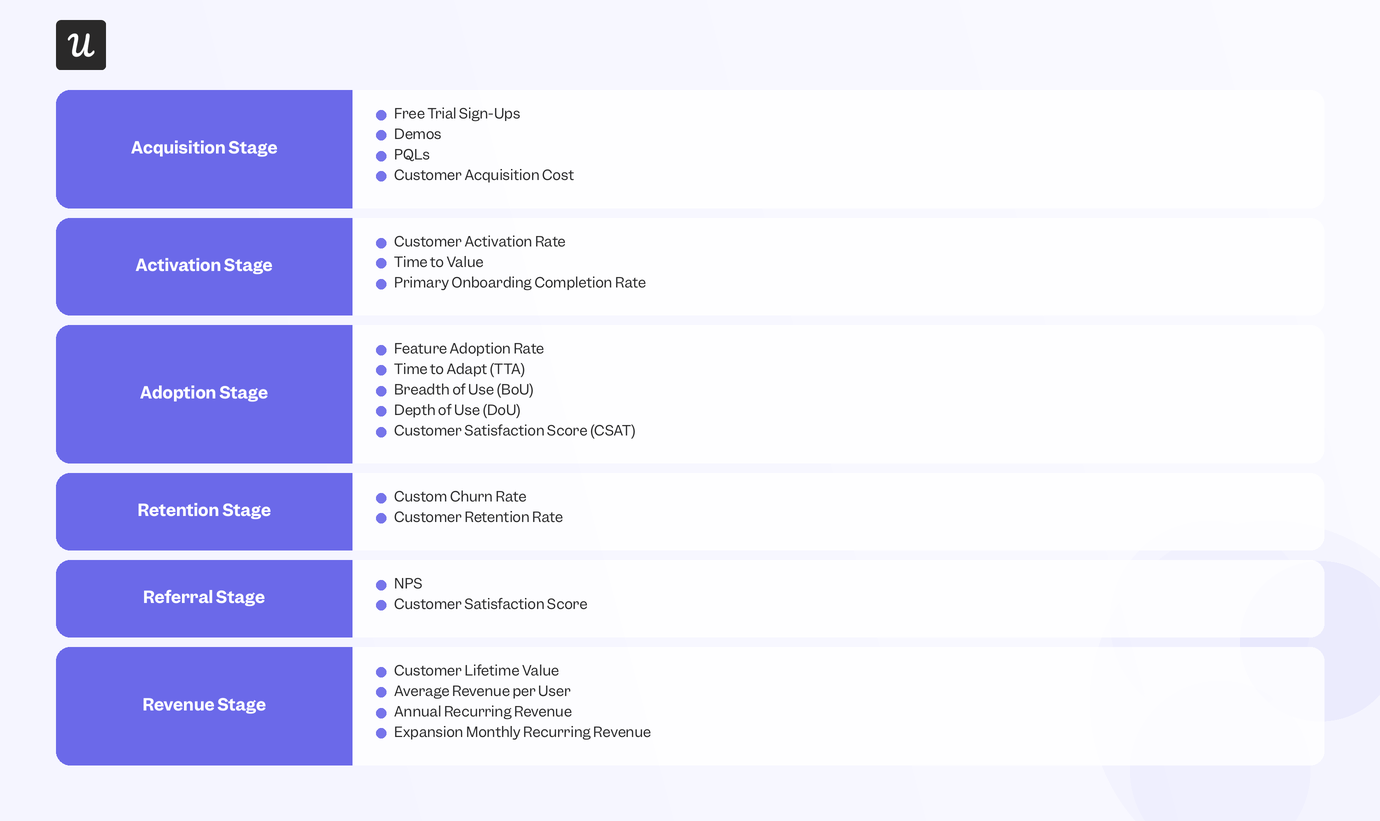Viewport: 1380px width, 821px height.
Task: Click the Userpilot logo icon
Action: tap(81, 45)
